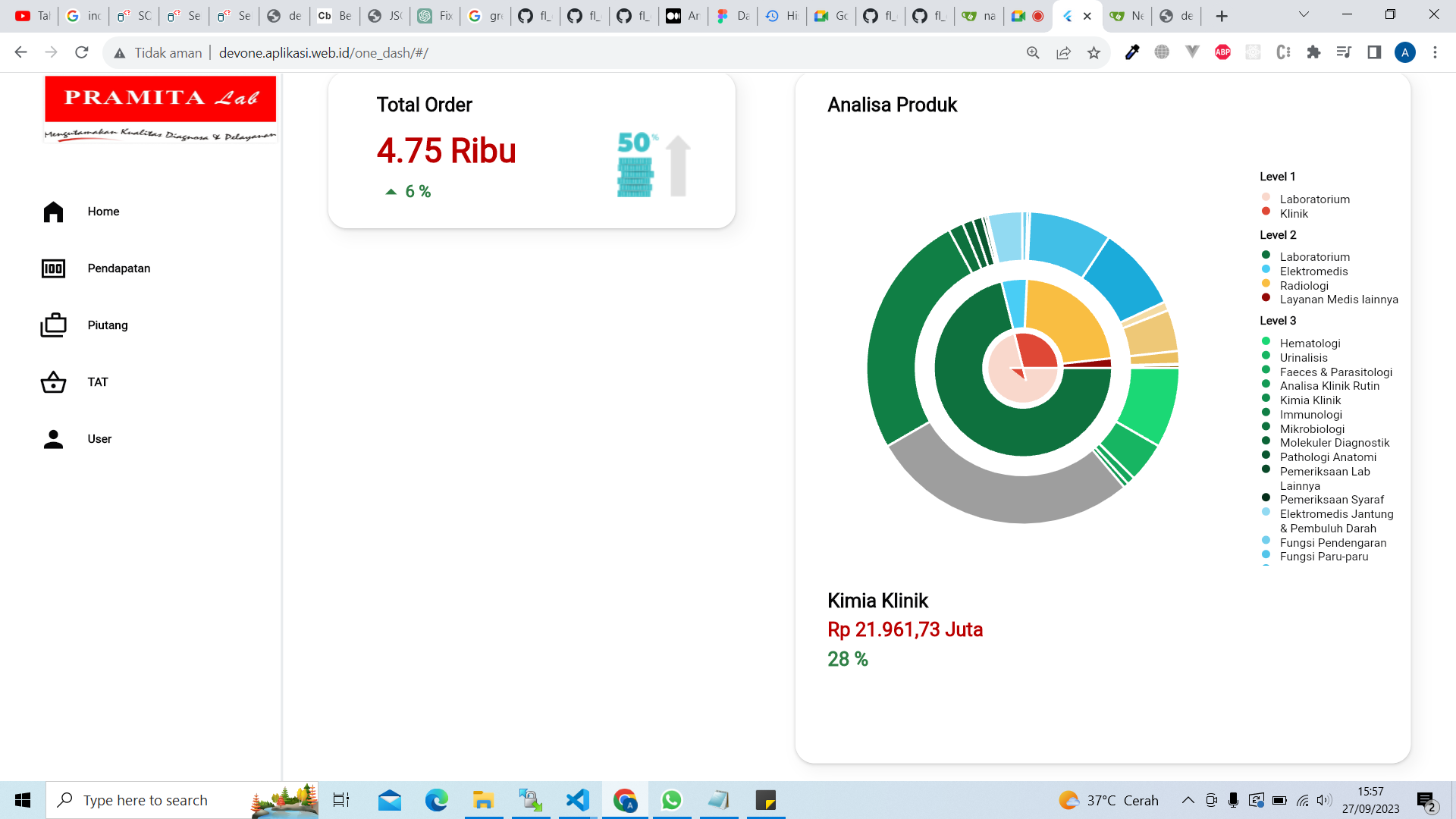This screenshot has width=1456, height=819.
Task: Open the Chrome three-dot menu
Action: [1435, 52]
